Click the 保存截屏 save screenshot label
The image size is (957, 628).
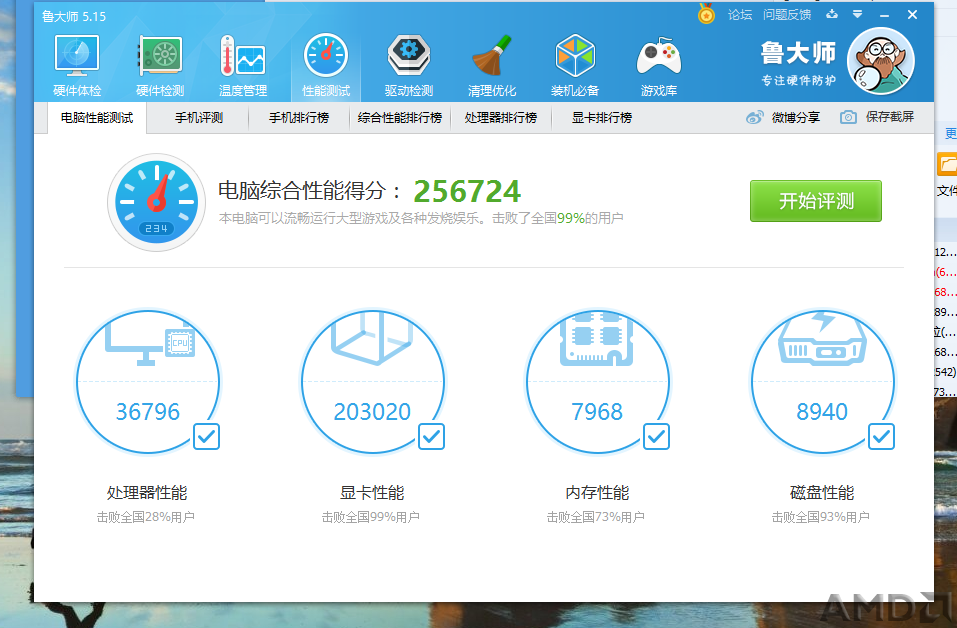pyautogui.click(x=890, y=117)
